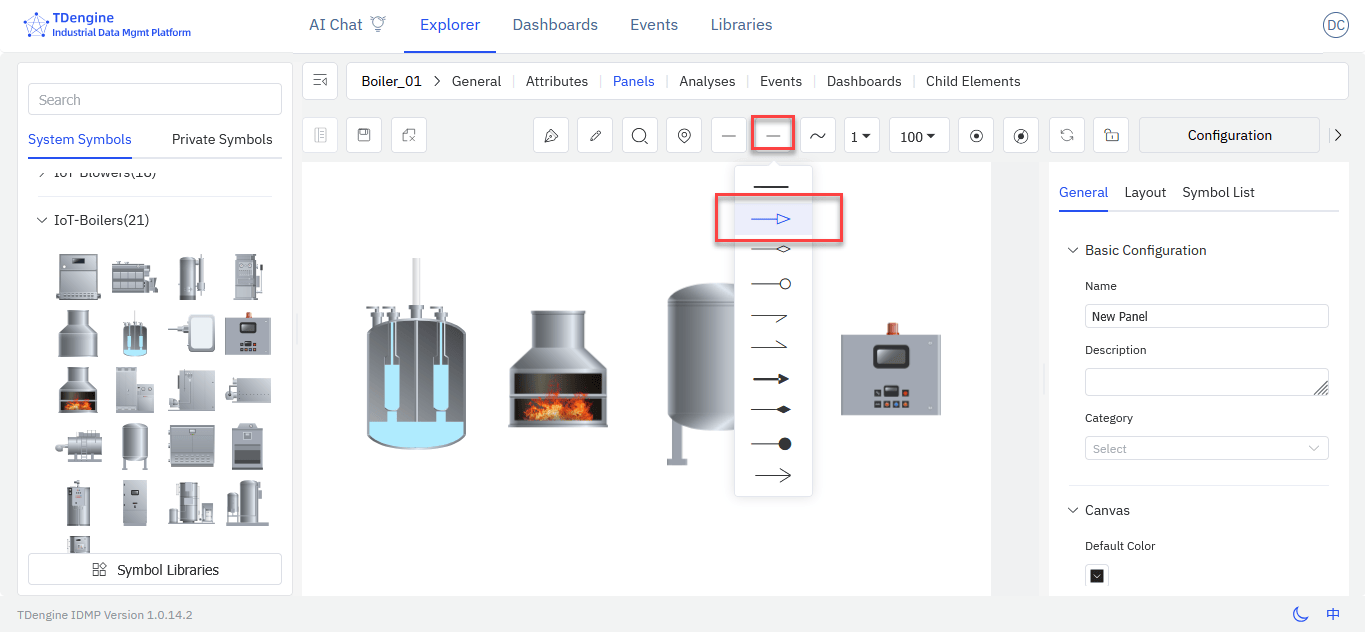Toggle dark mode moon icon

coord(1300,614)
